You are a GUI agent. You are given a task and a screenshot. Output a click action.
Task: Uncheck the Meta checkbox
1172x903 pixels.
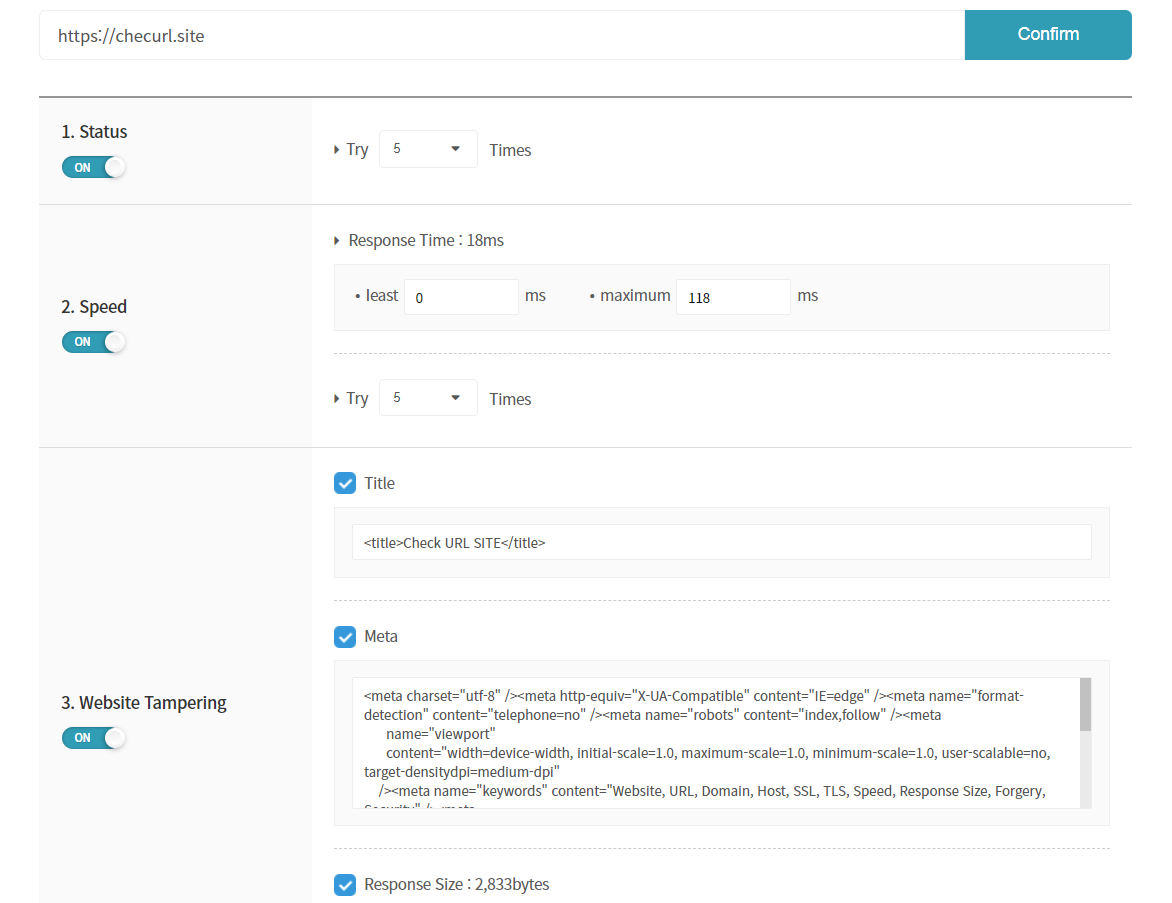[345, 637]
